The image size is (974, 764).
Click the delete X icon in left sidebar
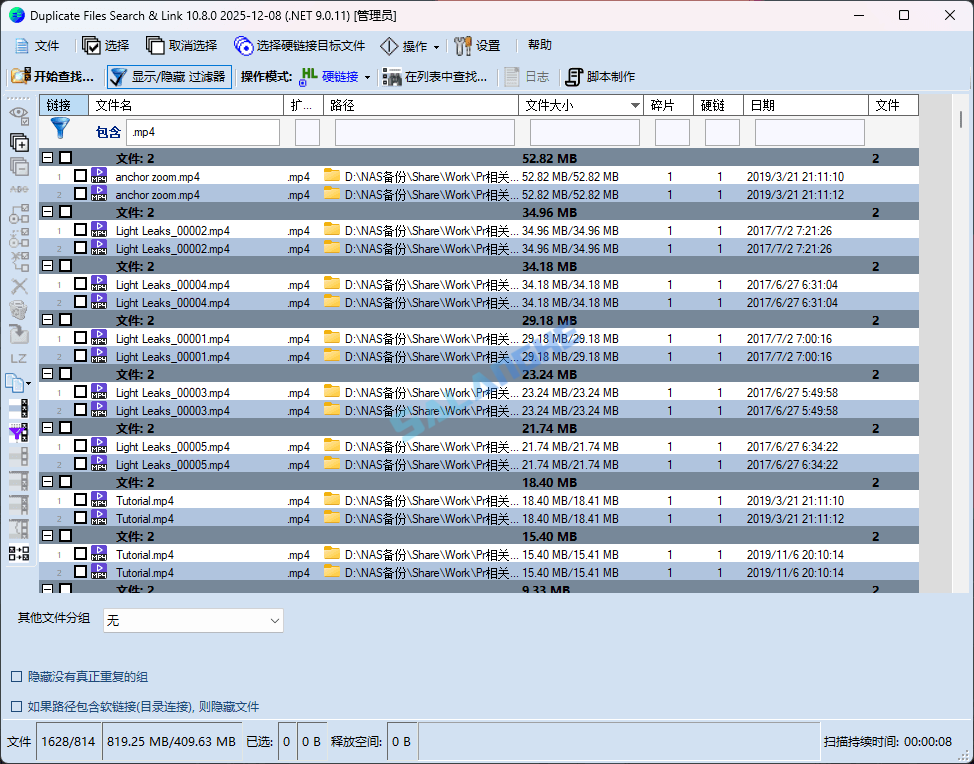(17, 285)
